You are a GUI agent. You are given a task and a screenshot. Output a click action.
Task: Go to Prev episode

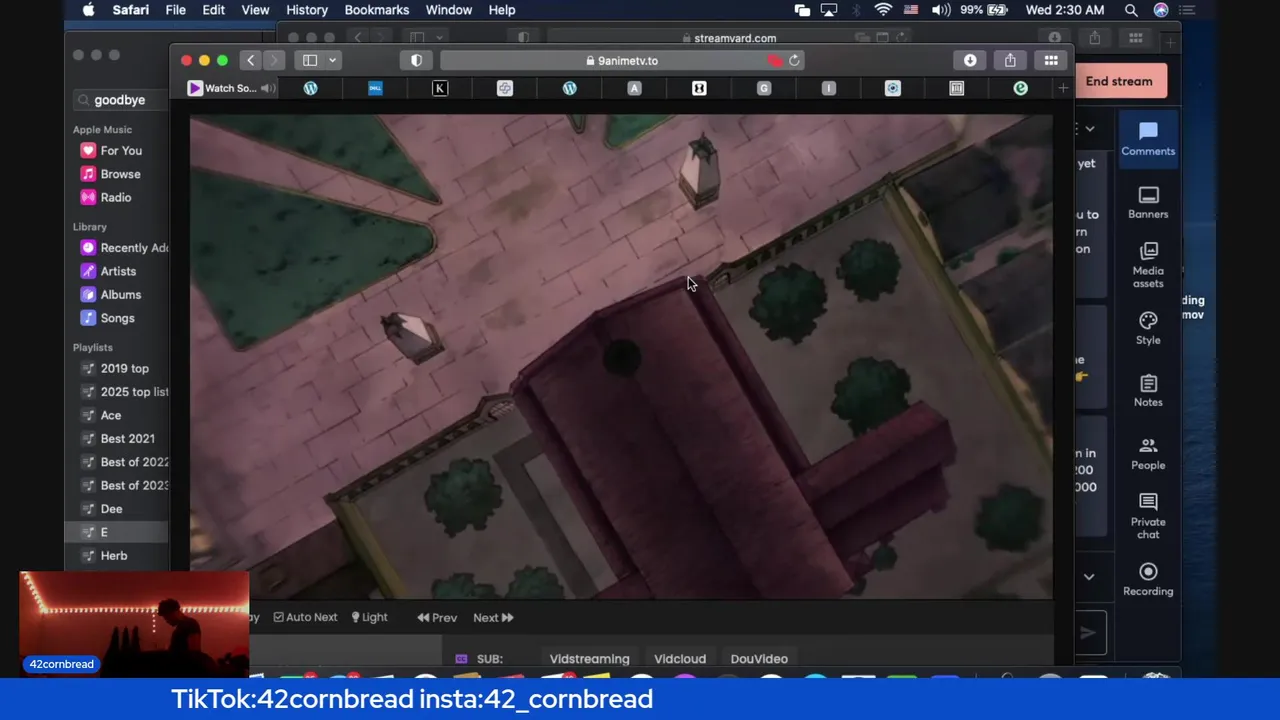(x=437, y=617)
